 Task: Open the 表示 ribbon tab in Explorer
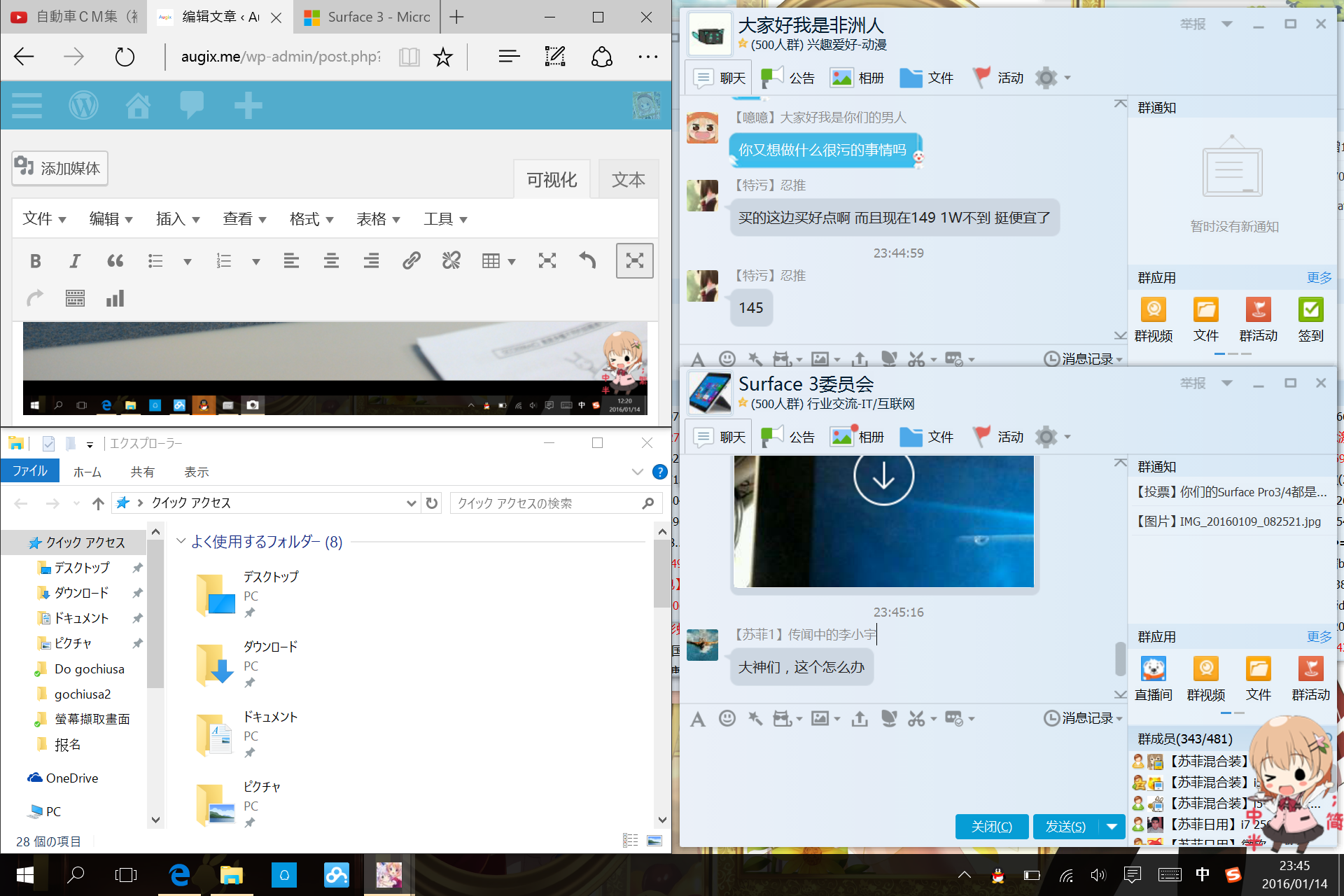tap(196, 472)
